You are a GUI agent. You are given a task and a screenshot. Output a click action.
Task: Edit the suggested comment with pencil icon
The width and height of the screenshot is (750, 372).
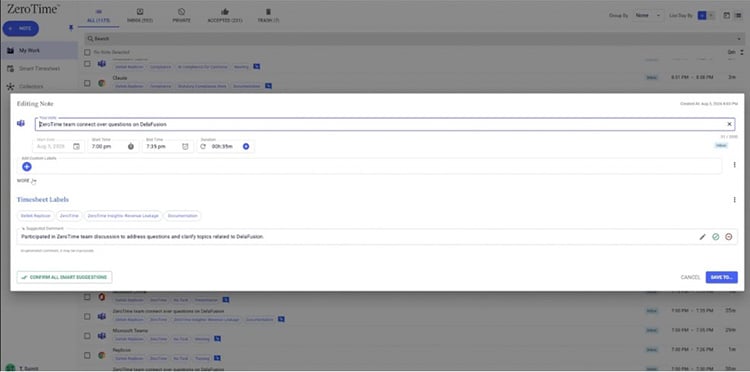click(702, 237)
